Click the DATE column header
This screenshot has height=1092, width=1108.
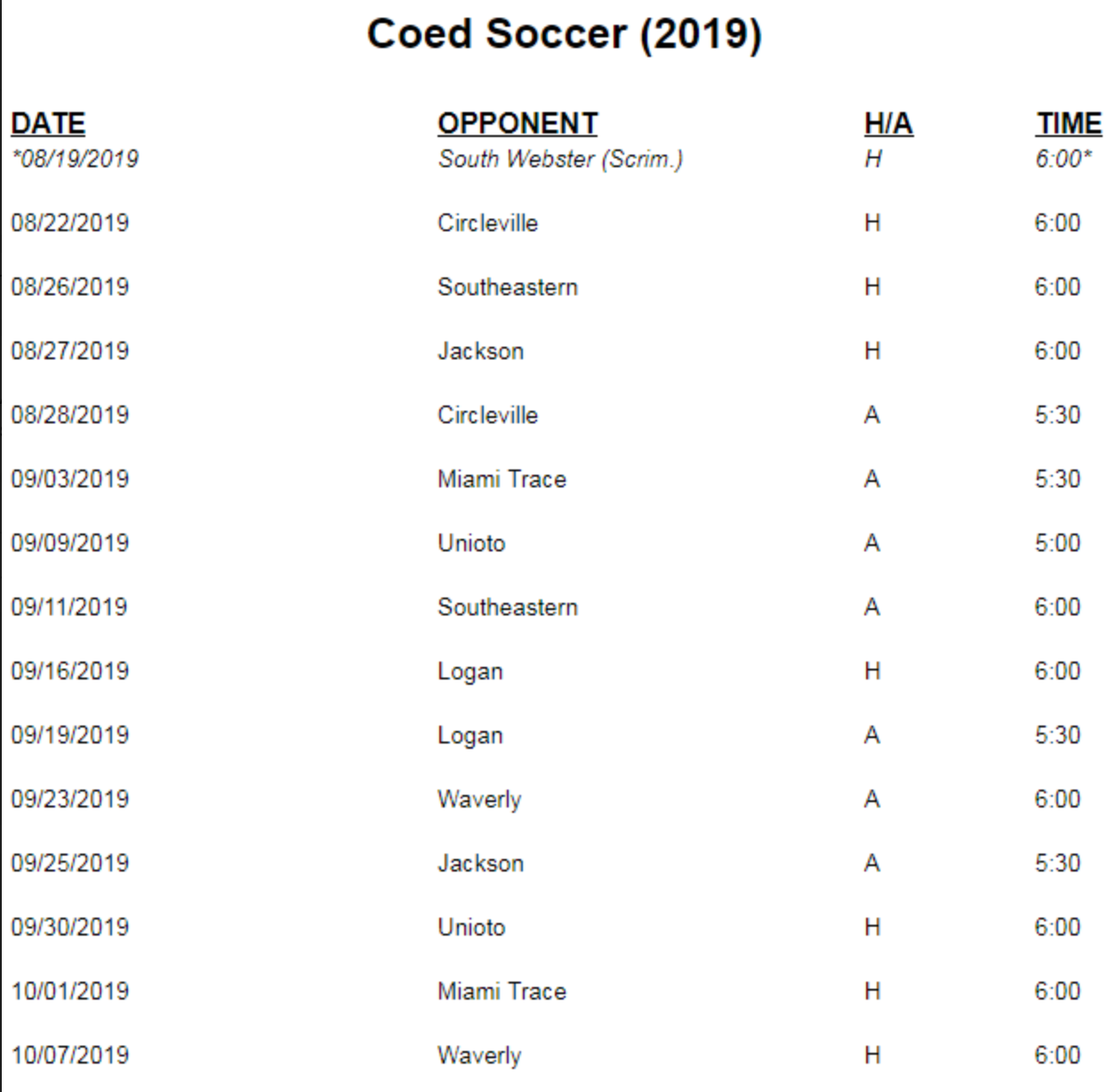click(48, 123)
